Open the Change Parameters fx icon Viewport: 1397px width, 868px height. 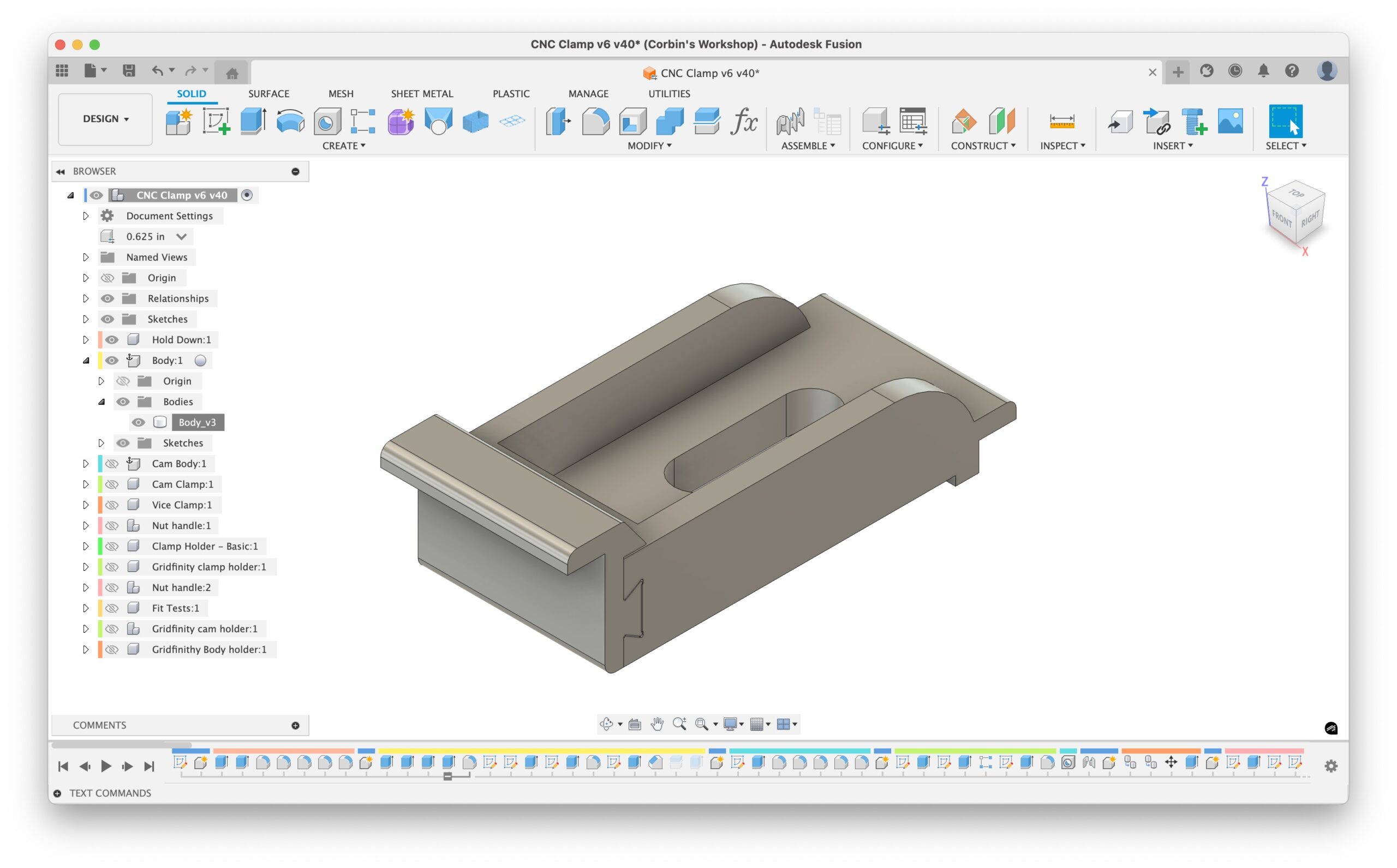click(x=744, y=121)
